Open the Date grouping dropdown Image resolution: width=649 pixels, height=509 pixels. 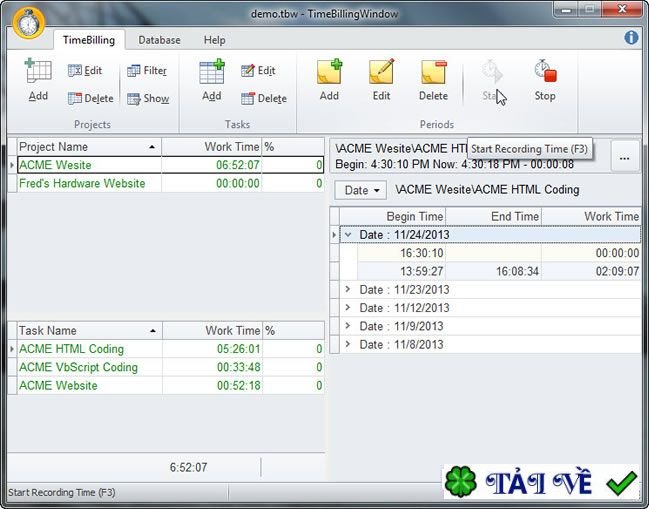coord(361,190)
